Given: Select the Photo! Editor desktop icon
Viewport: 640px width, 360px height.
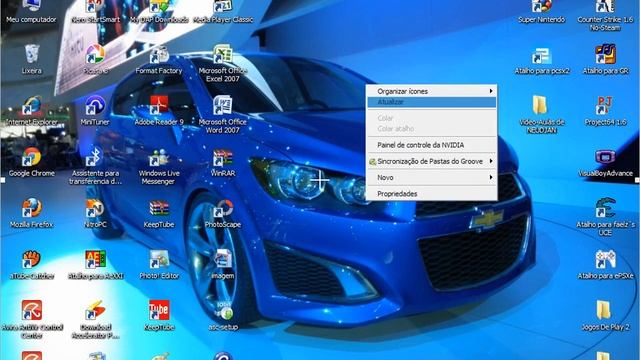Looking at the screenshot, I should (159, 260).
